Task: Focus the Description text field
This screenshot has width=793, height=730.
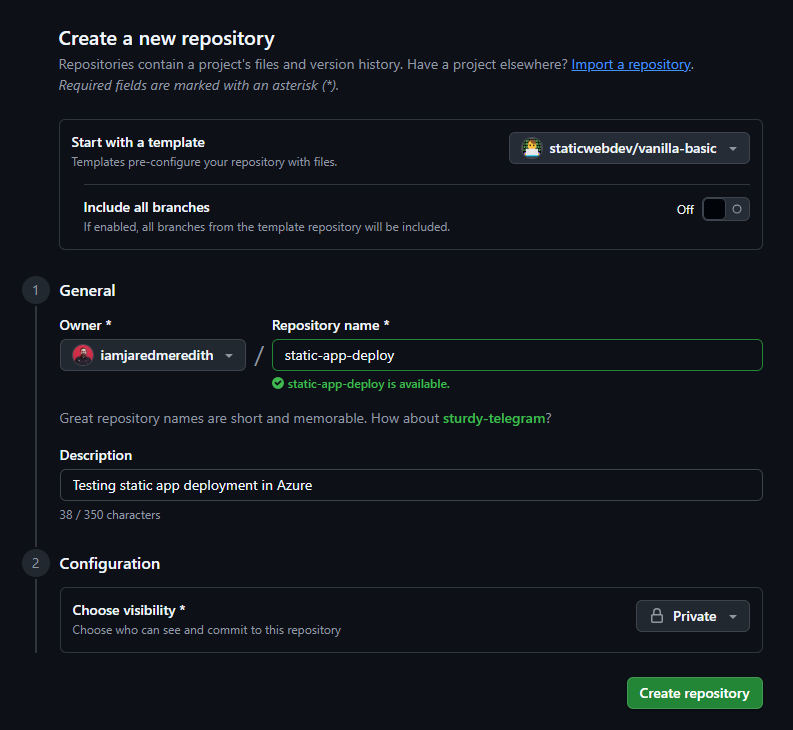Action: (x=410, y=485)
